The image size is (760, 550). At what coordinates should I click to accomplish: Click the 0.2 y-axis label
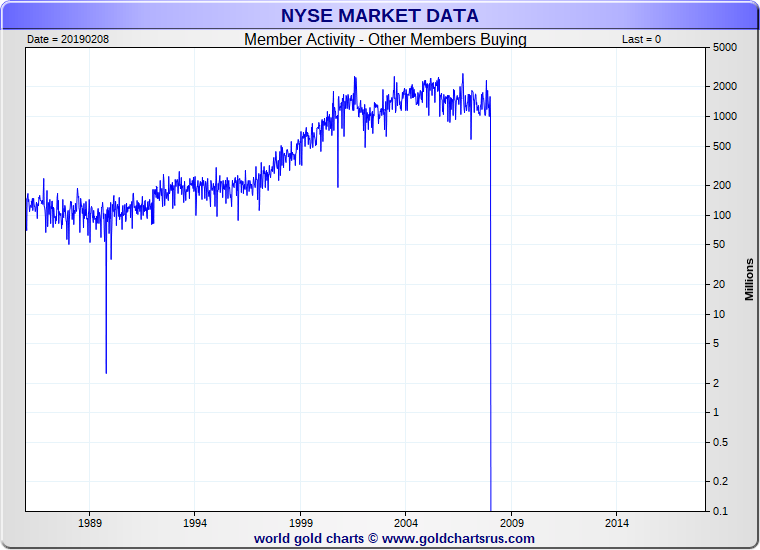tap(720, 481)
